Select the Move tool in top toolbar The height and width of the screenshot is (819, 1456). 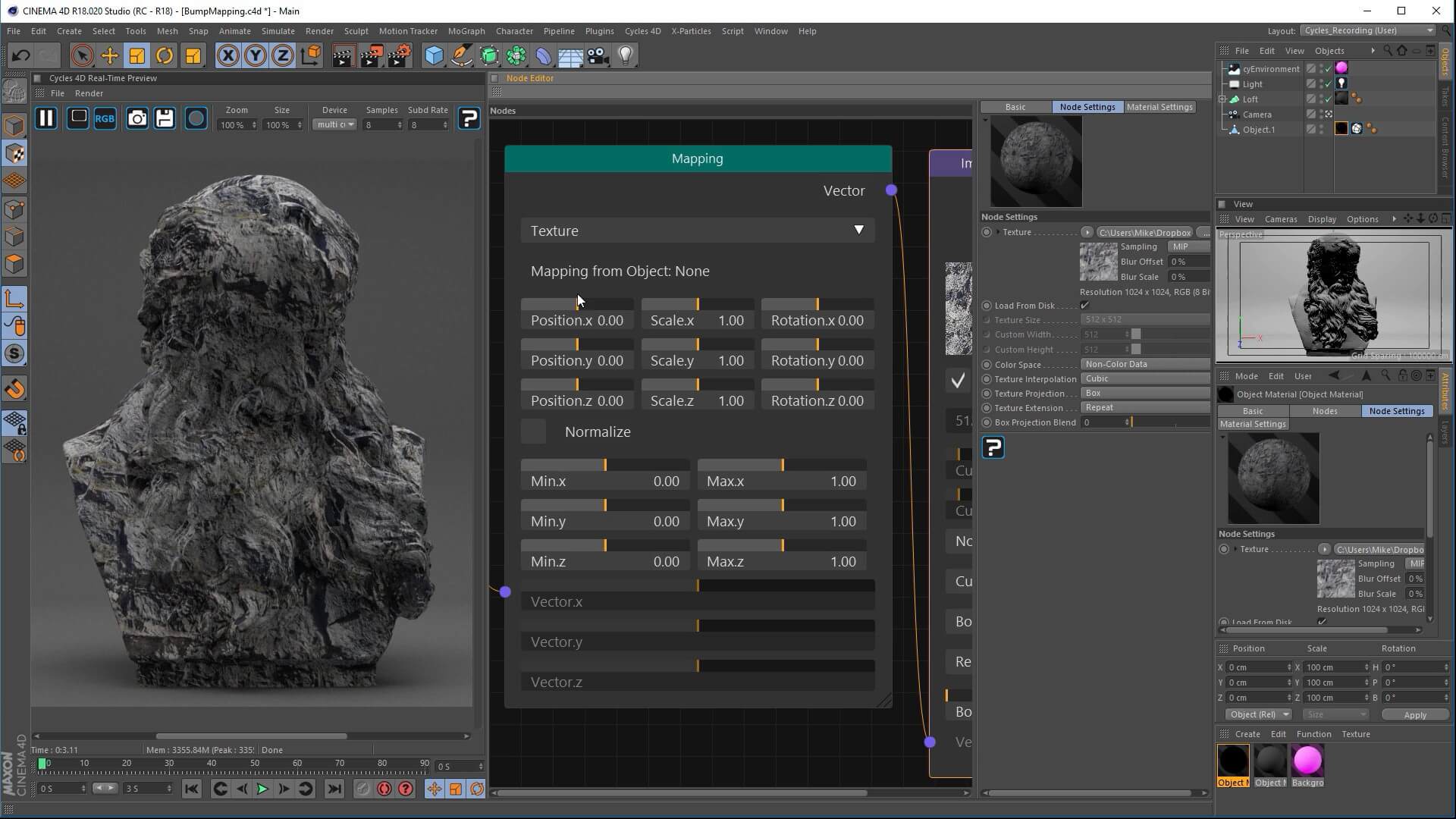pyautogui.click(x=109, y=55)
